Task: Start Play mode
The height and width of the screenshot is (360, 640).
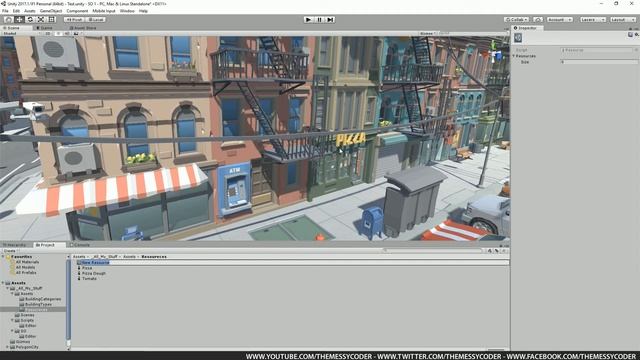Action: (309, 19)
